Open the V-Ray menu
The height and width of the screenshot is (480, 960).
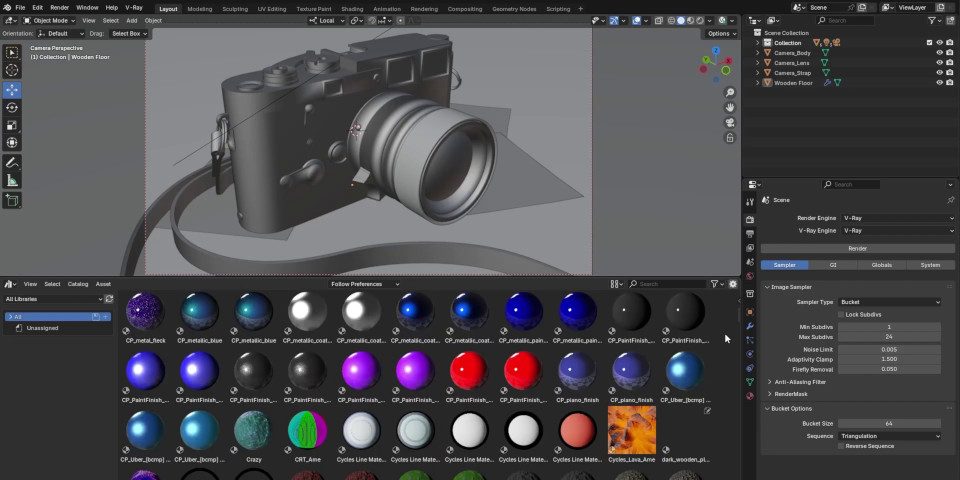click(x=134, y=8)
